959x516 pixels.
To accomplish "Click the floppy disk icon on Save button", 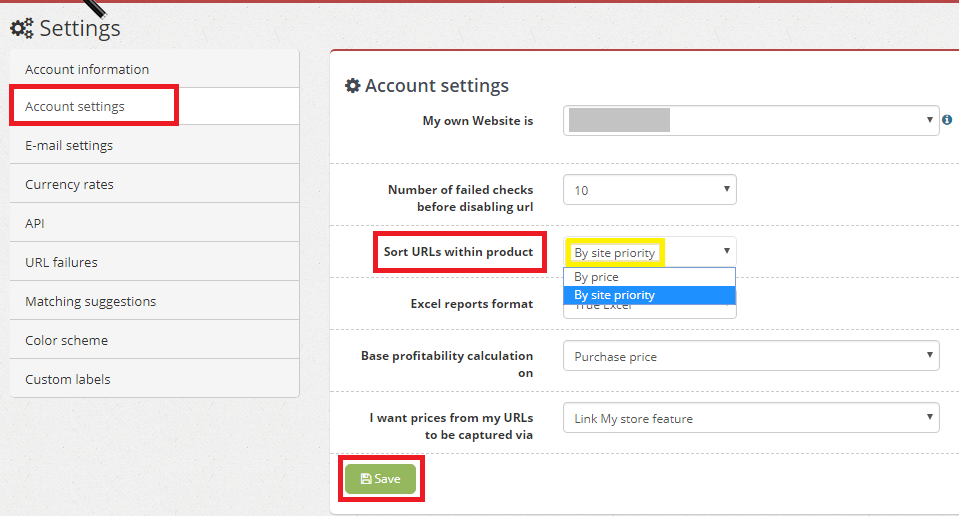I will pos(366,479).
